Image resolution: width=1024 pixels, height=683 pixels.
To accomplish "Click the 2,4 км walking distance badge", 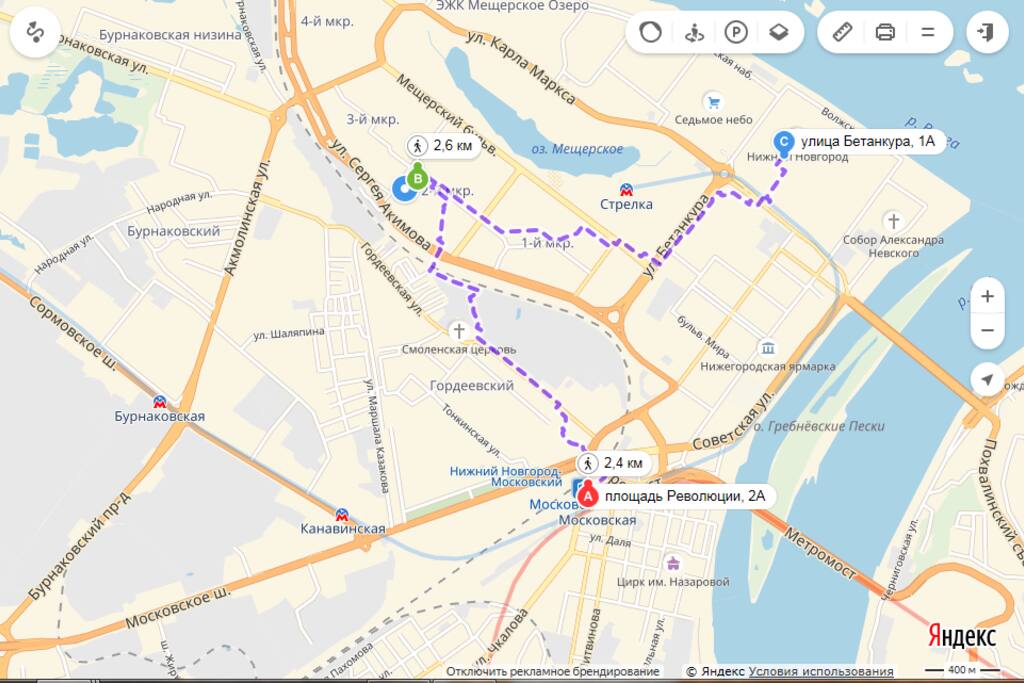I will click(613, 463).
